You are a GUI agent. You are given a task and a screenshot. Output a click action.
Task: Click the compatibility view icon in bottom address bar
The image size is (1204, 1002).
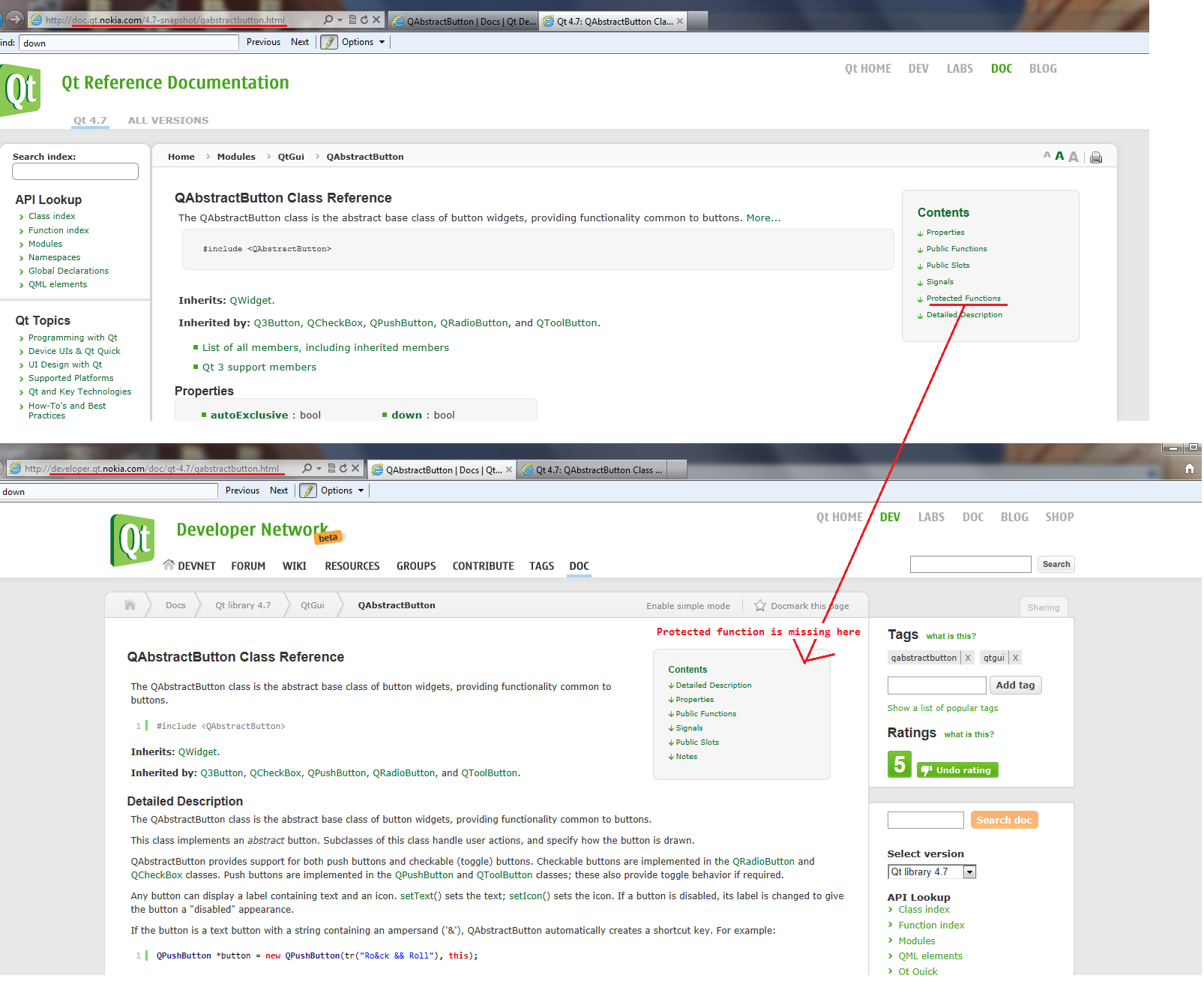(x=331, y=469)
